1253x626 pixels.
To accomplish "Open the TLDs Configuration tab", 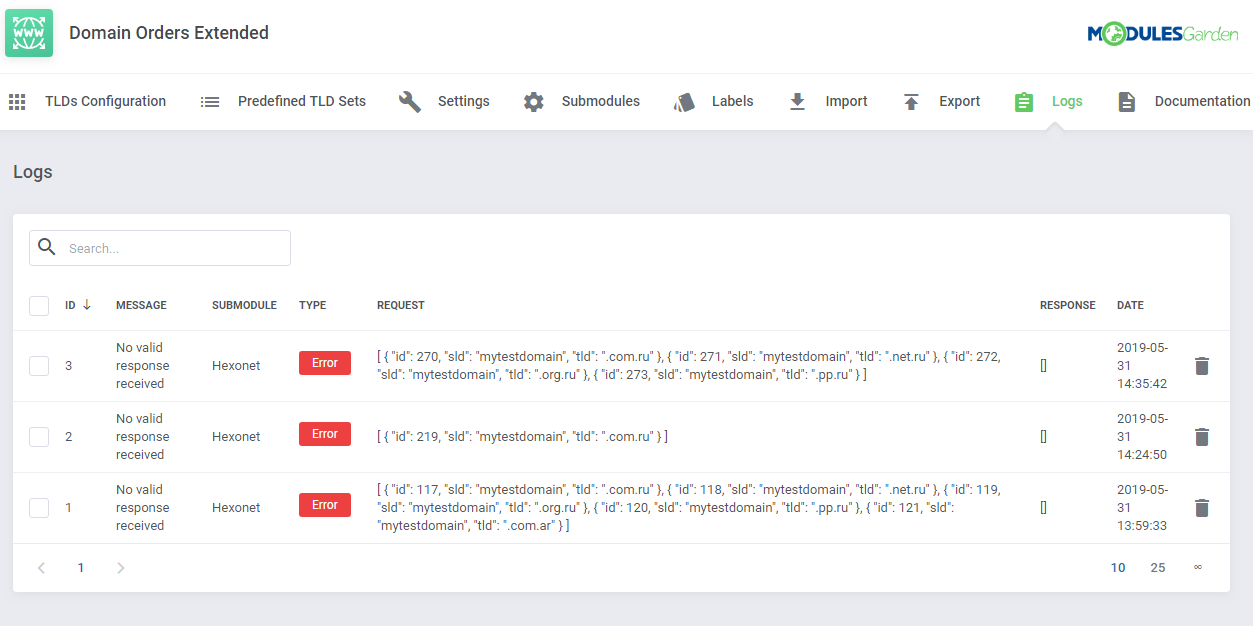I will click(x=105, y=101).
